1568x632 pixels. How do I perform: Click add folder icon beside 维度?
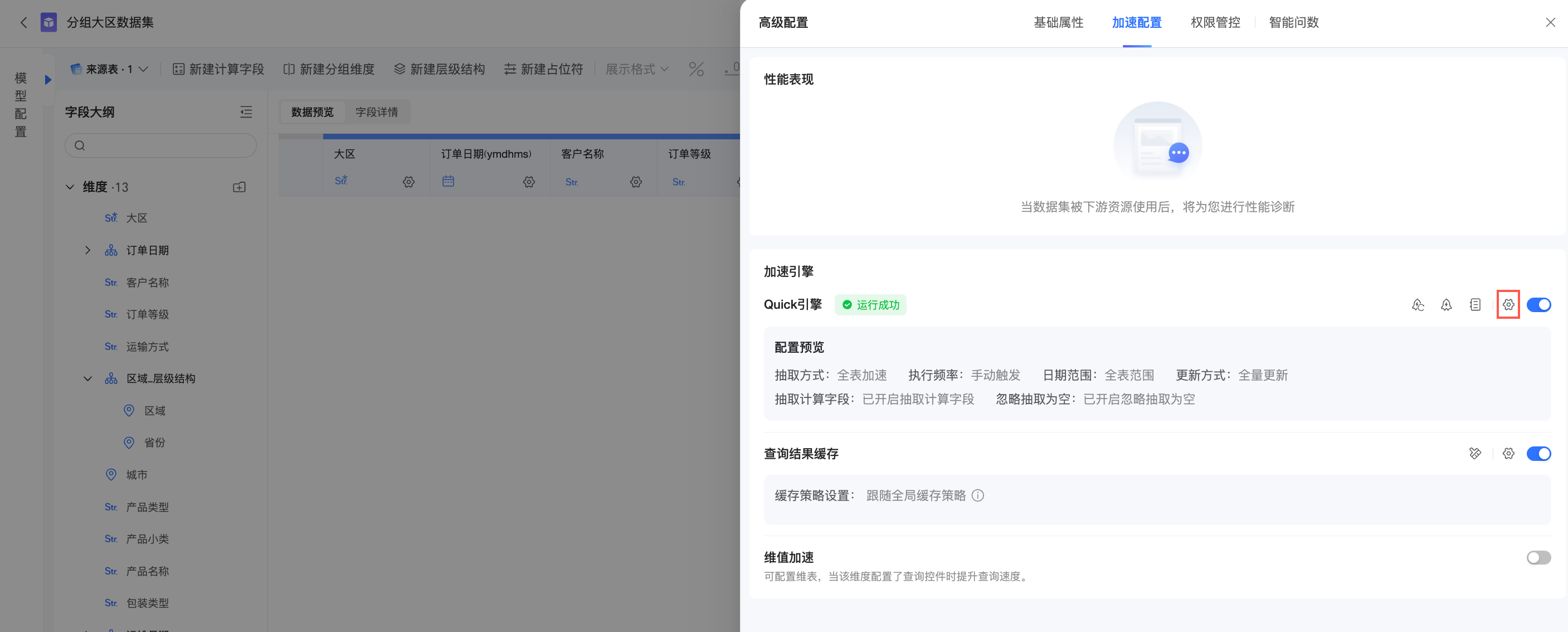(x=239, y=187)
